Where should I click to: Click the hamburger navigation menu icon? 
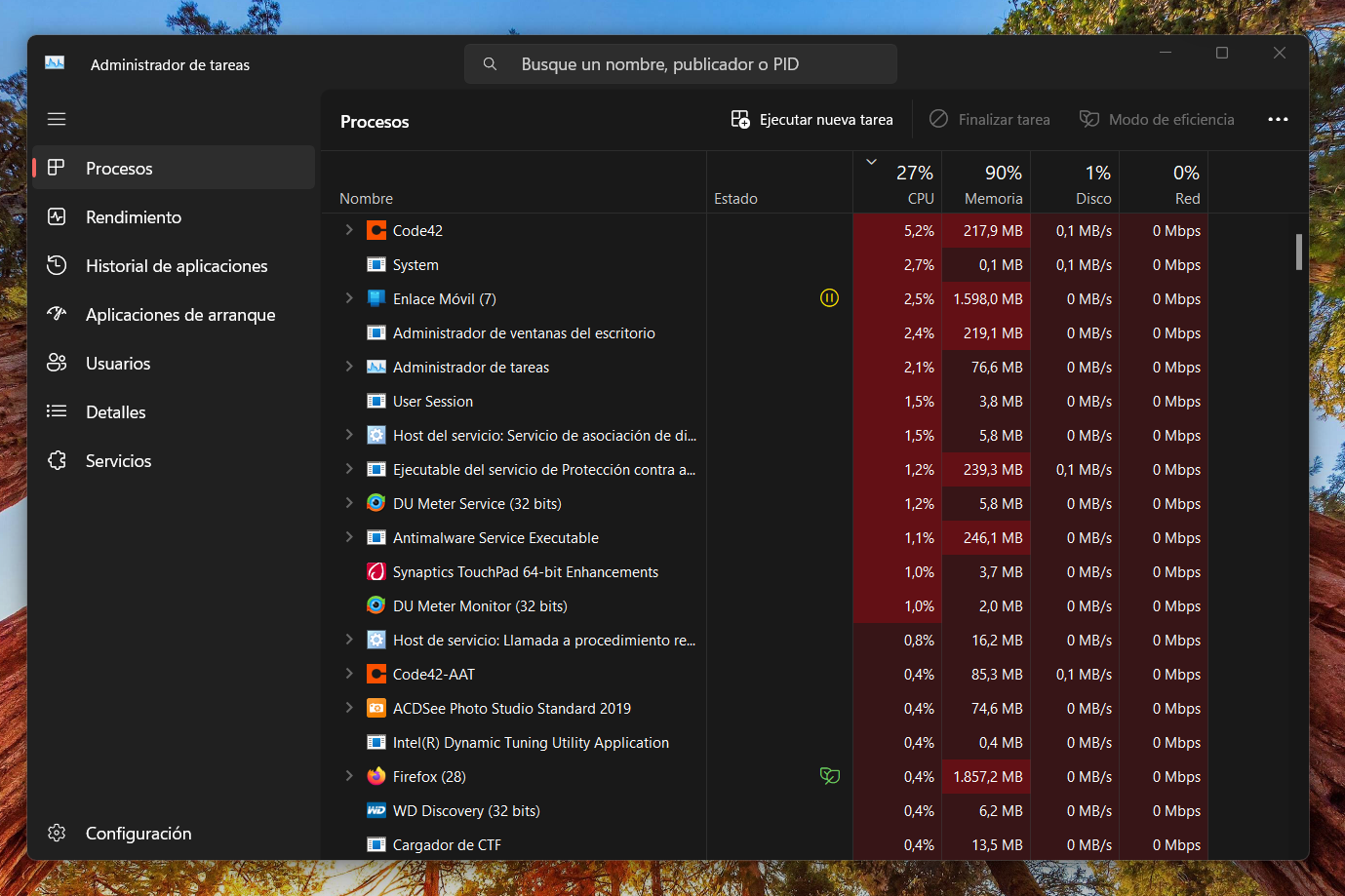coord(57,119)
